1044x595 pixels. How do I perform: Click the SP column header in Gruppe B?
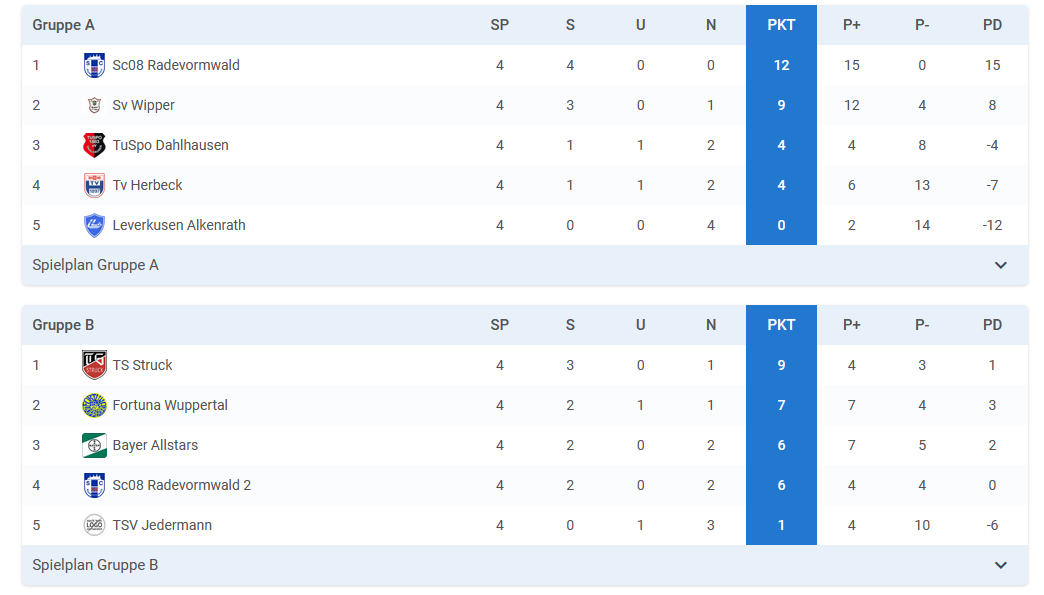click(x=499, y=325)
